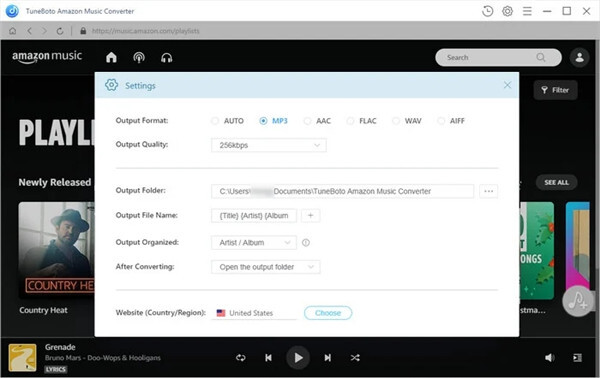The width and height of the screenshot is (600, 378).
Task: Click the podcasts icon in Amazon Music
Action: tap(139, 57)
